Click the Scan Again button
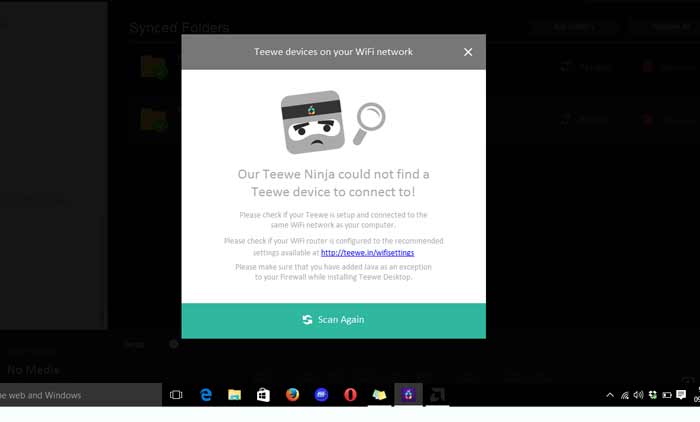The width and height of the screenshot is (700, 422). 333,320
